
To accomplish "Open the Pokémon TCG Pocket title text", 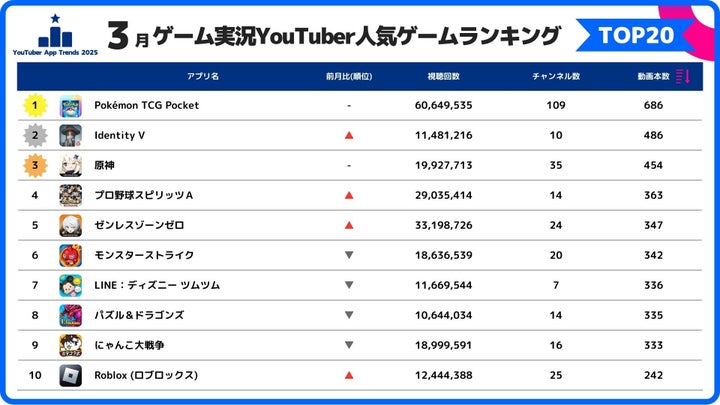I will pos(147,105).
